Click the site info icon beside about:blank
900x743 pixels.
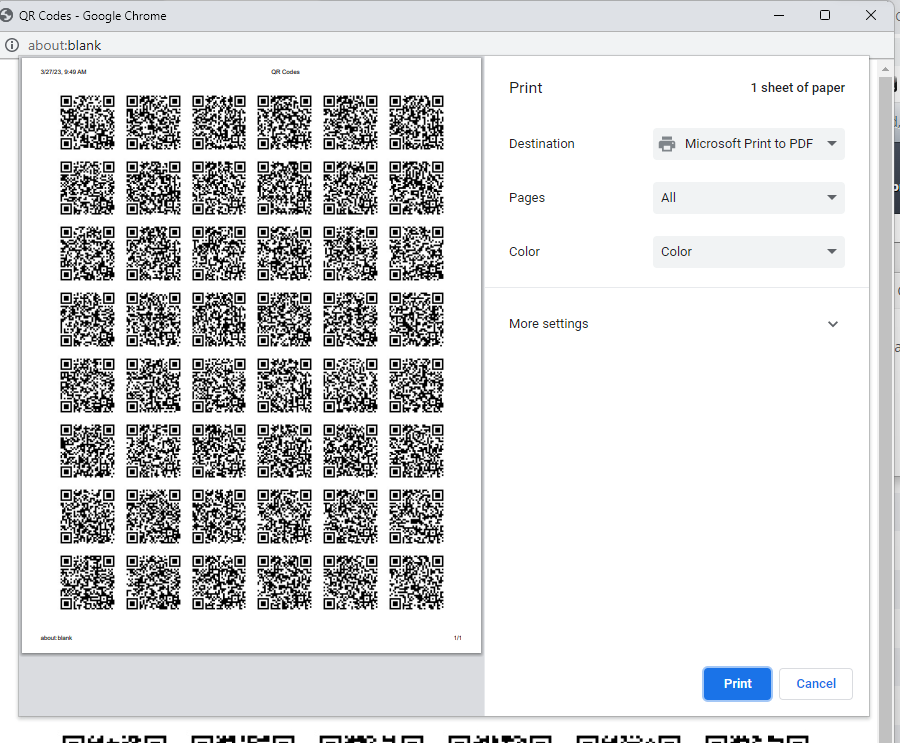(11, 45)
